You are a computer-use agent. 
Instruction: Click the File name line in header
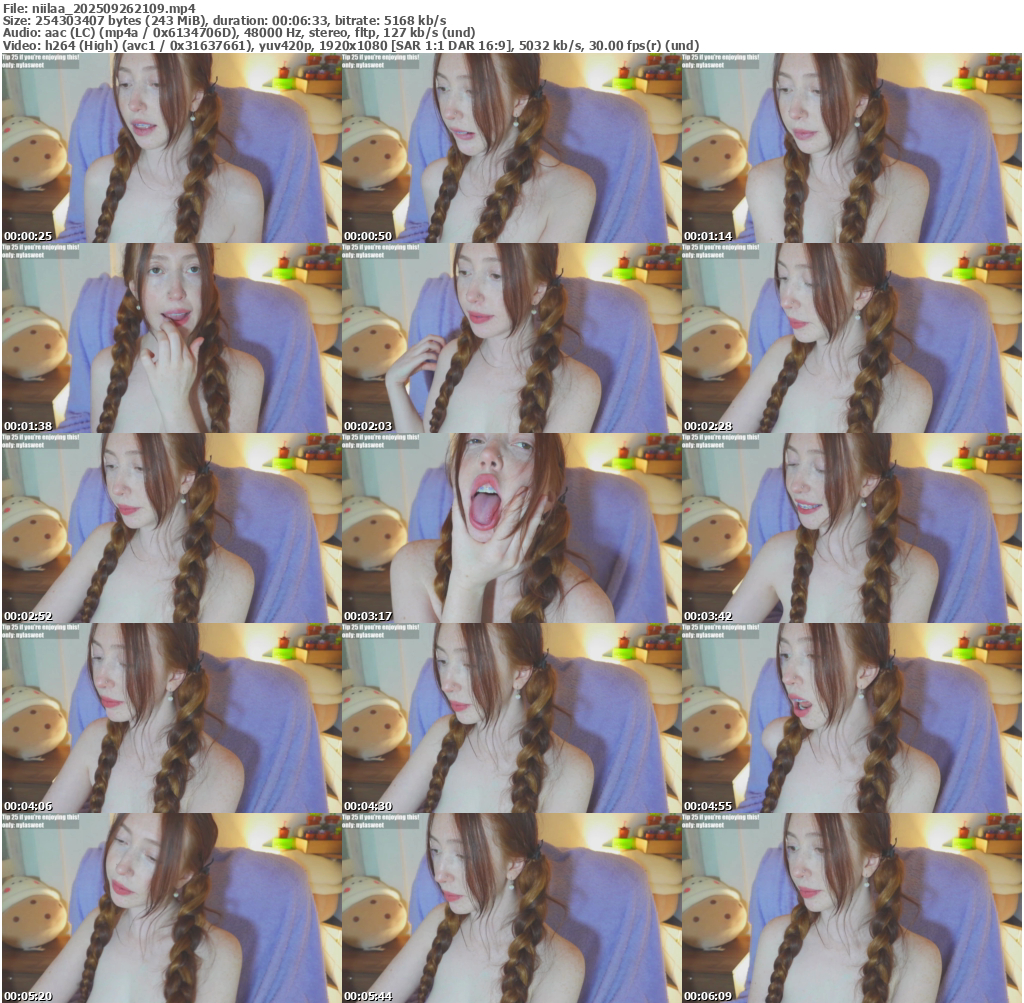[x=99, y=8]
